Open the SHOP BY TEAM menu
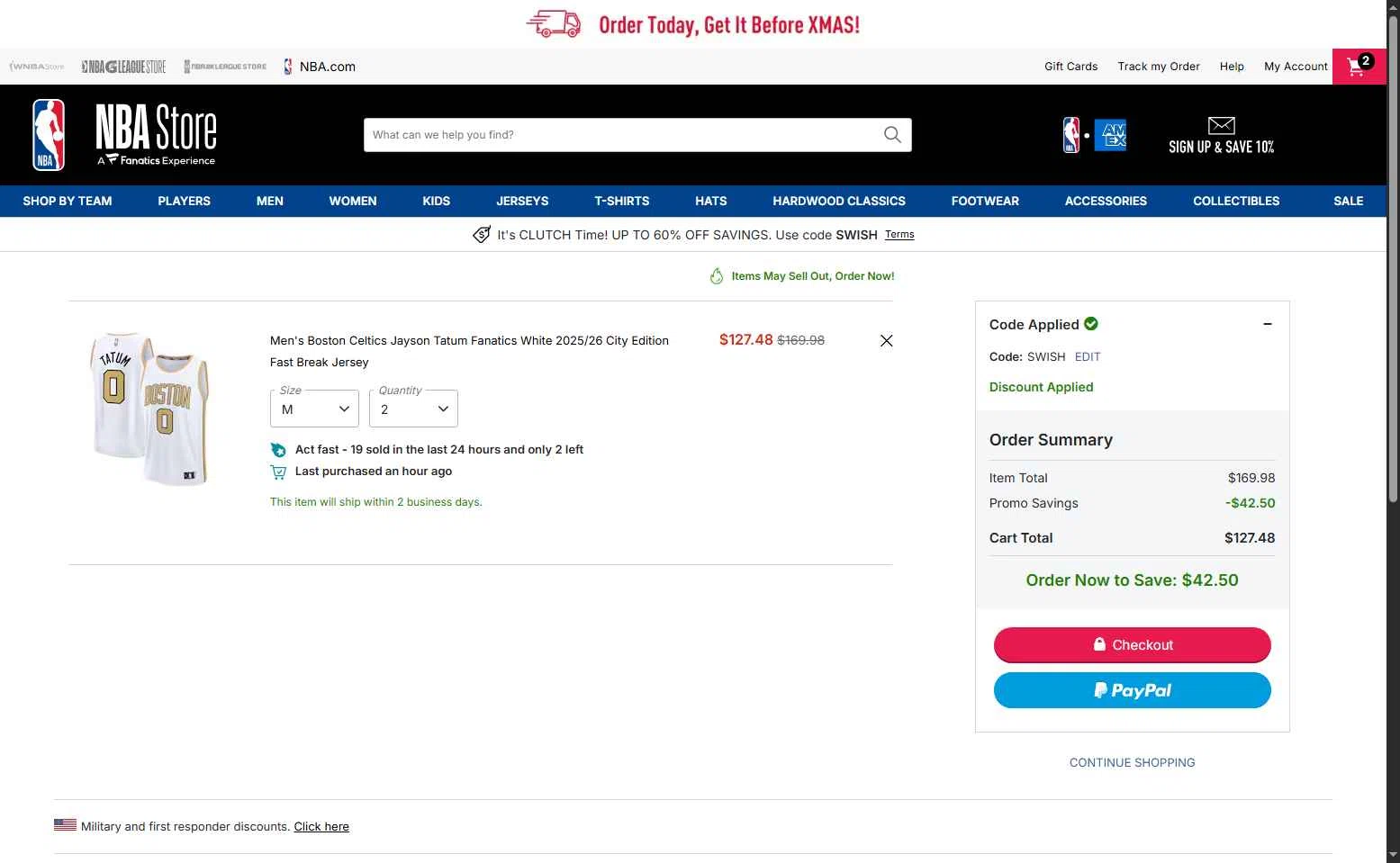Screen dimensions: 1400x863 68,201
